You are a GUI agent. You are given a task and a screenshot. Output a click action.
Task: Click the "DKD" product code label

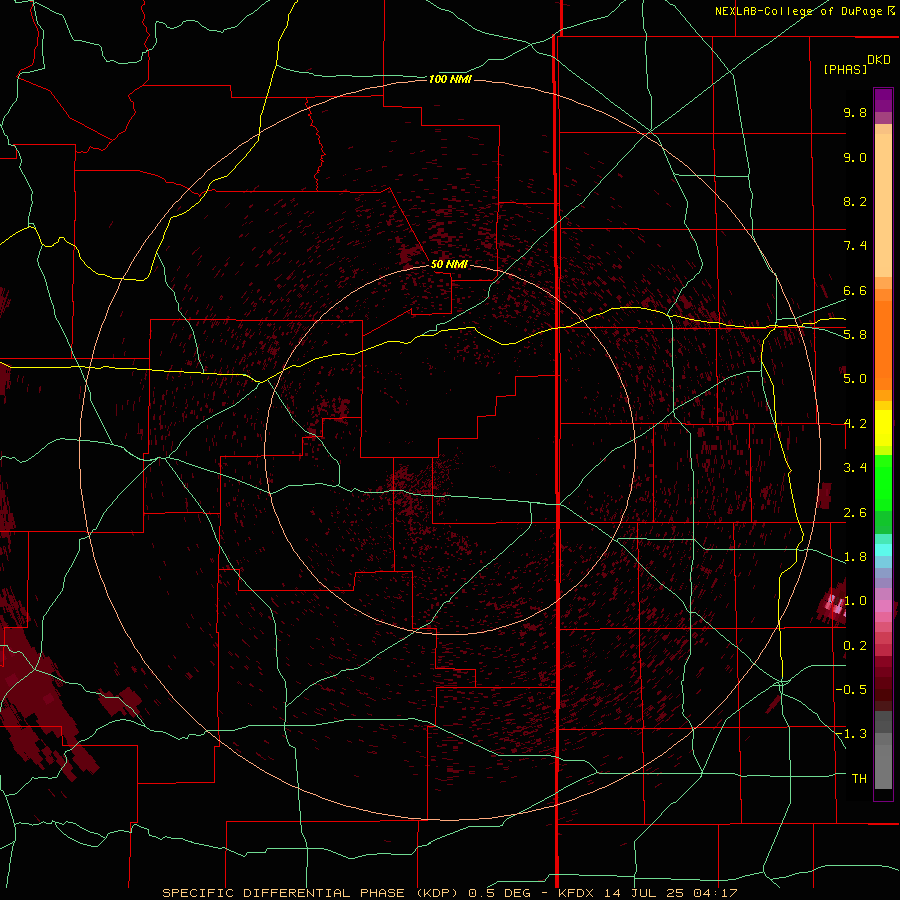point(879,60)
